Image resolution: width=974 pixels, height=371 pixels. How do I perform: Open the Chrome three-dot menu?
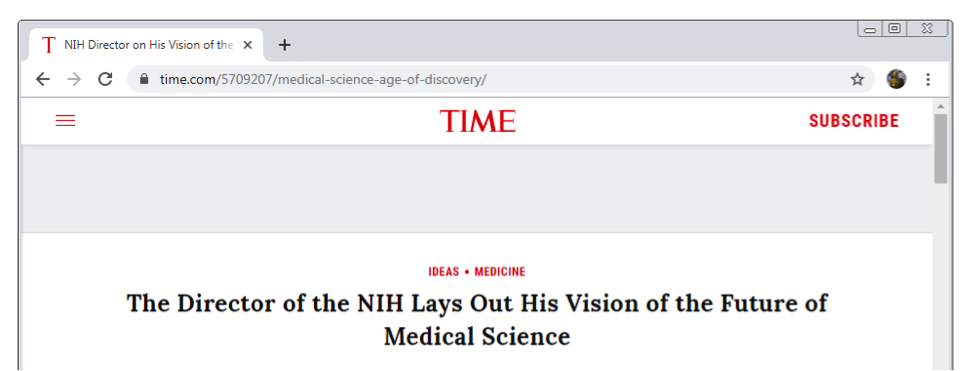coord(927,79)
